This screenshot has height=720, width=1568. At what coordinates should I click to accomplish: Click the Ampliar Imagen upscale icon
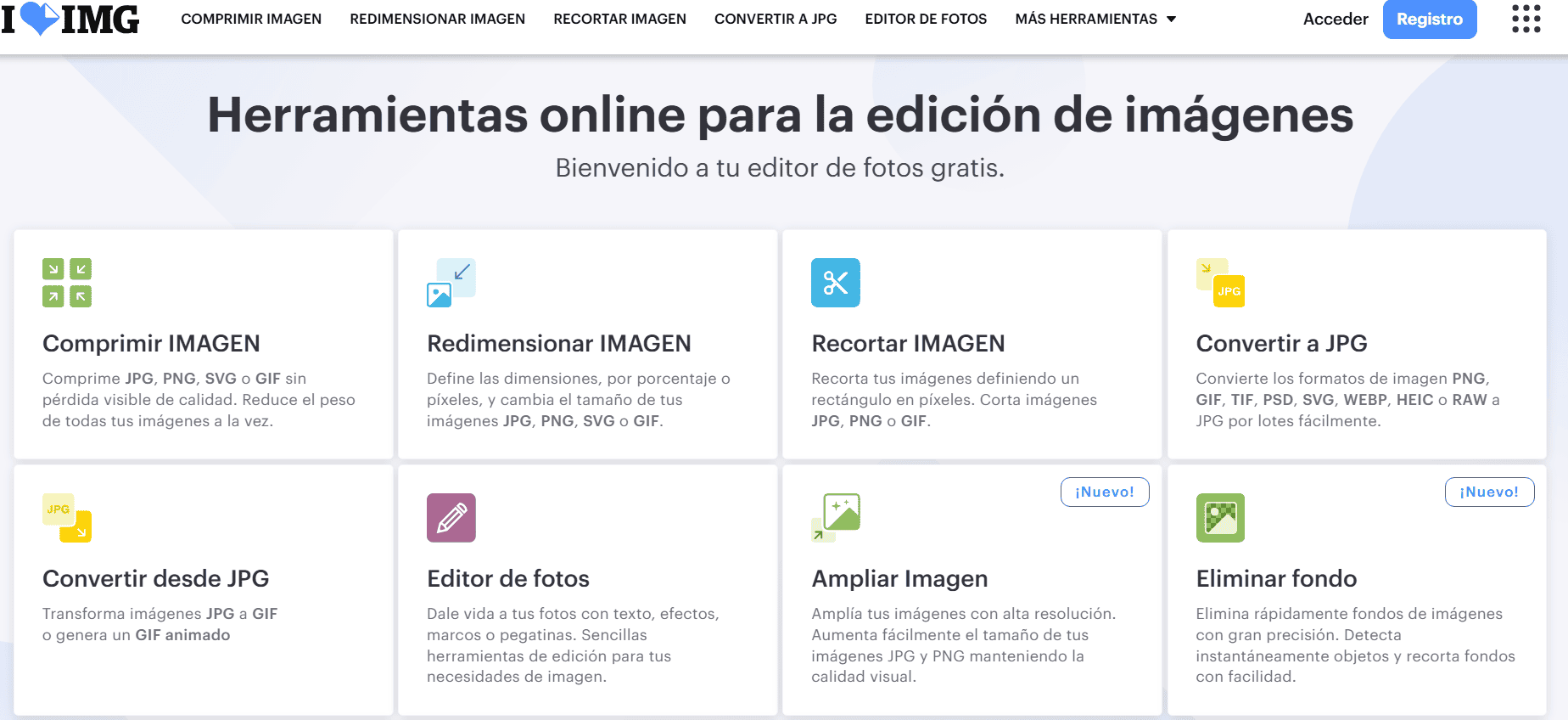pyautogui.click(x=835, y=518)
